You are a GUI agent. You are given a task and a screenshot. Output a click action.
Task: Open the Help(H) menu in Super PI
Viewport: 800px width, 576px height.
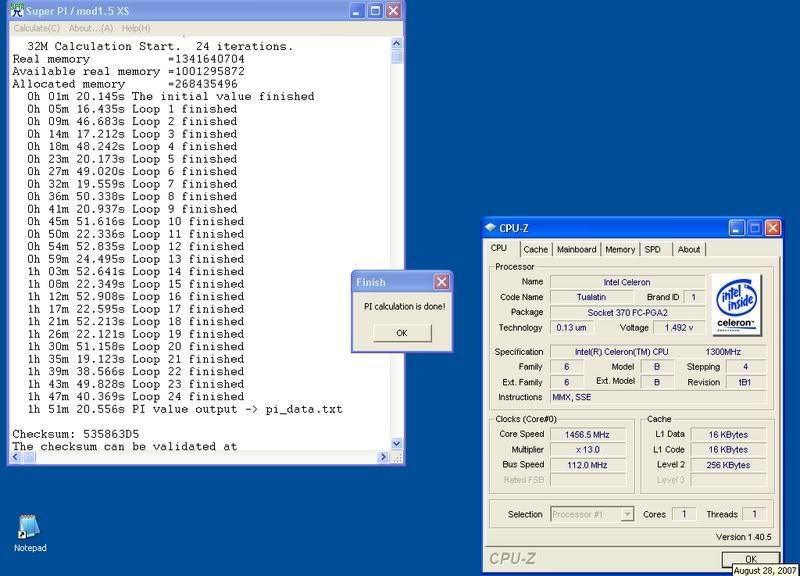click(136, 28)
